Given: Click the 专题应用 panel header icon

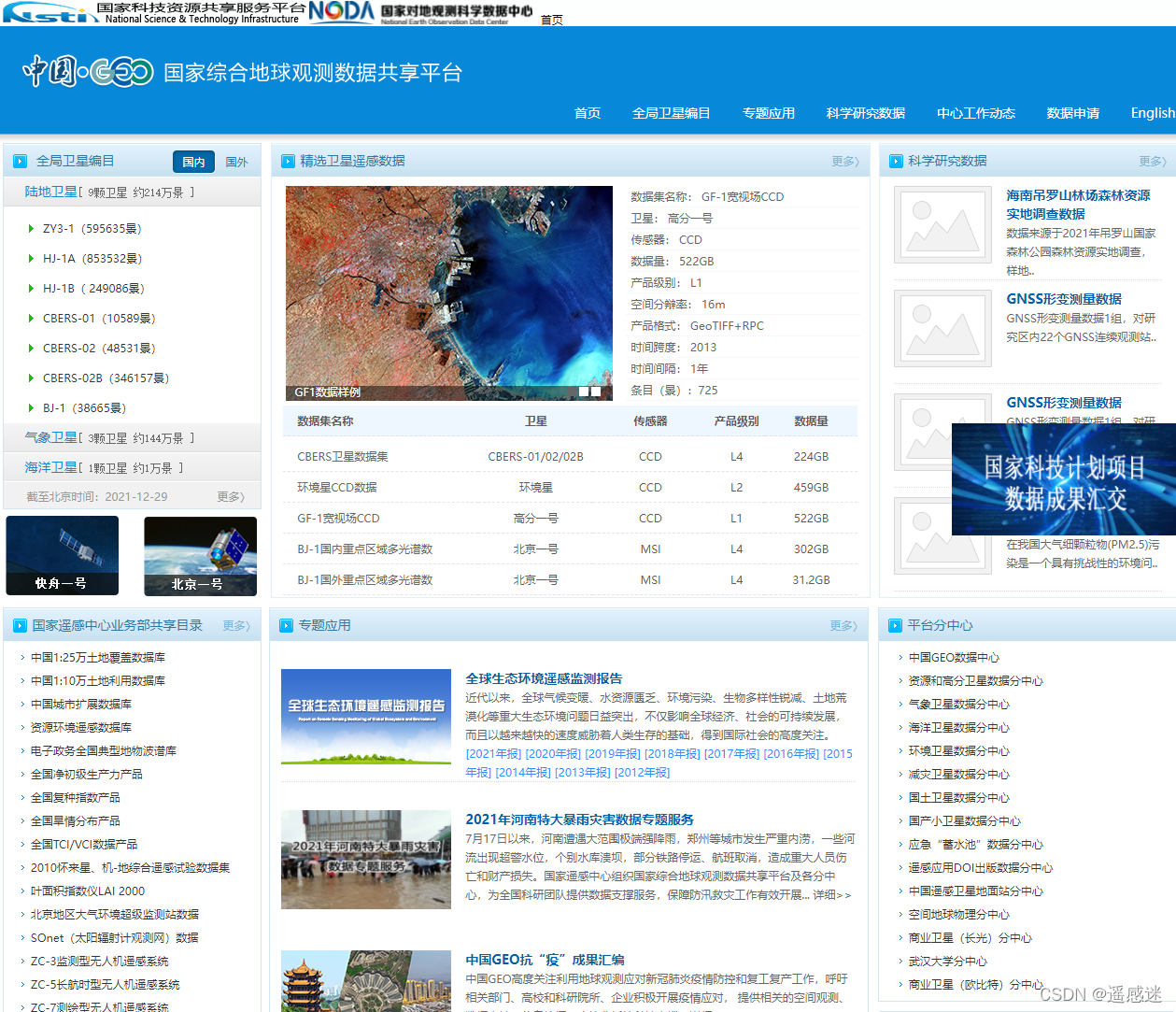Looking at the screenshot, I should (286, 626).
